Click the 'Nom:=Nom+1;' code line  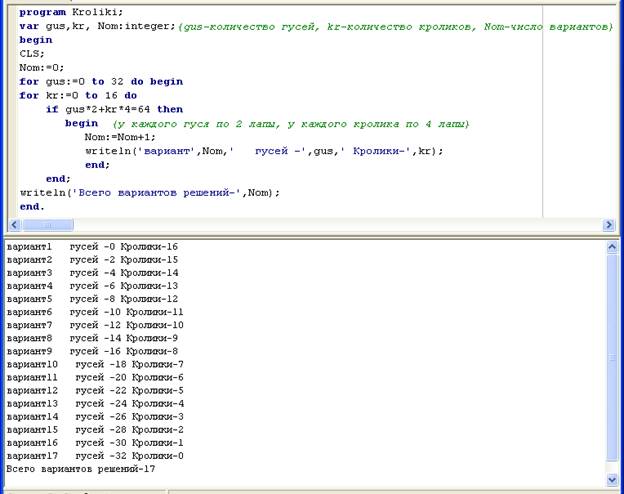click(x=120, y=137)
